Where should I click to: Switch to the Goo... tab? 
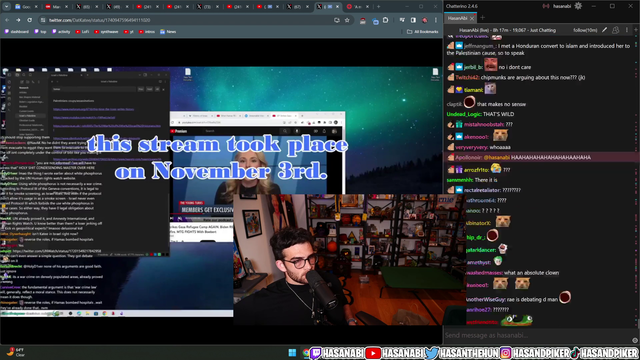click(27, 7)
